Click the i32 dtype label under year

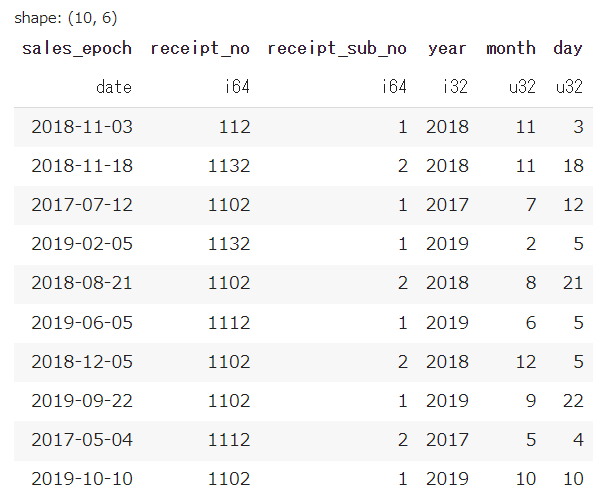pyautogui.click(x=455, y=87)
